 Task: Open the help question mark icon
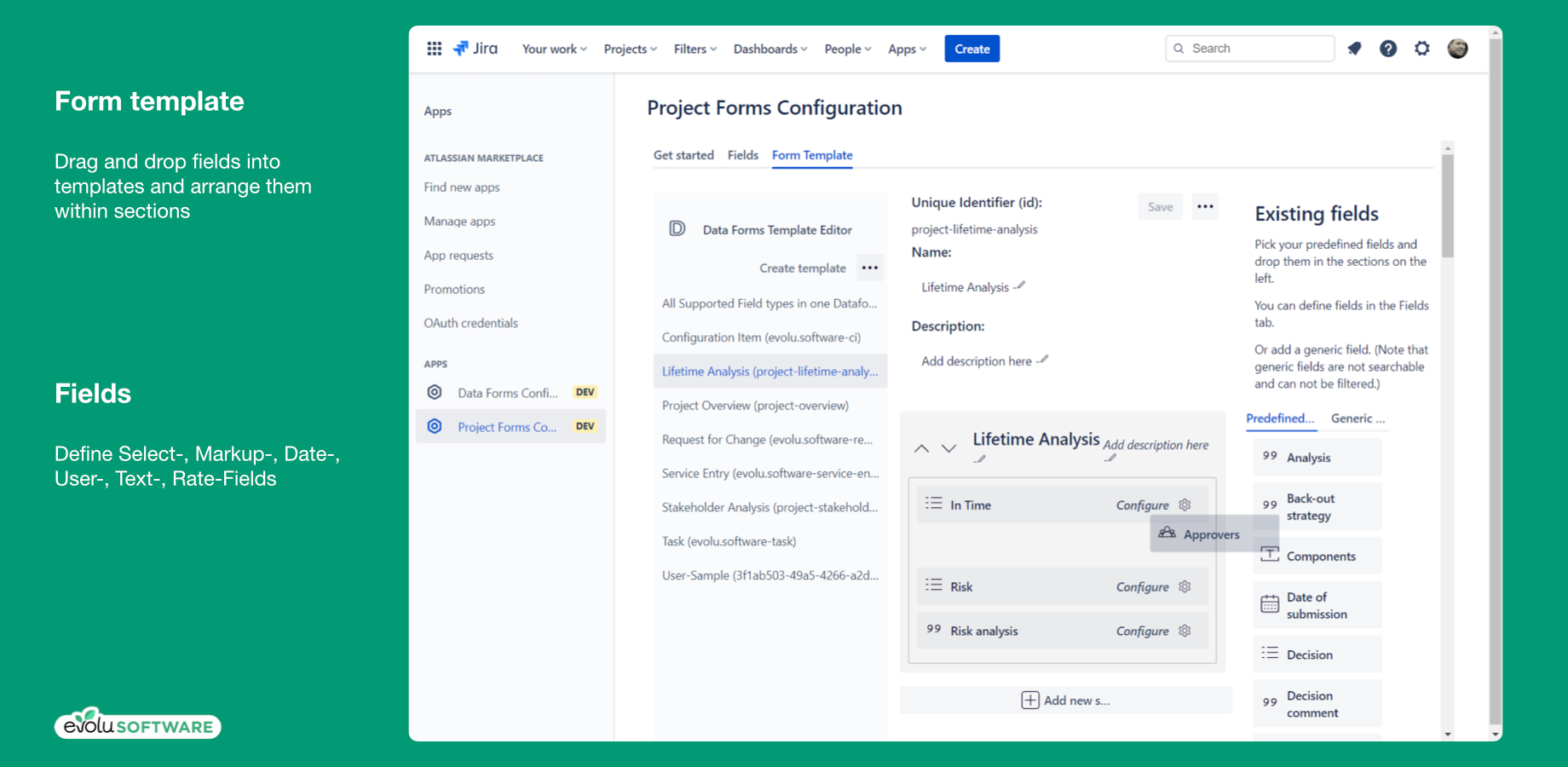point(1388,49)
